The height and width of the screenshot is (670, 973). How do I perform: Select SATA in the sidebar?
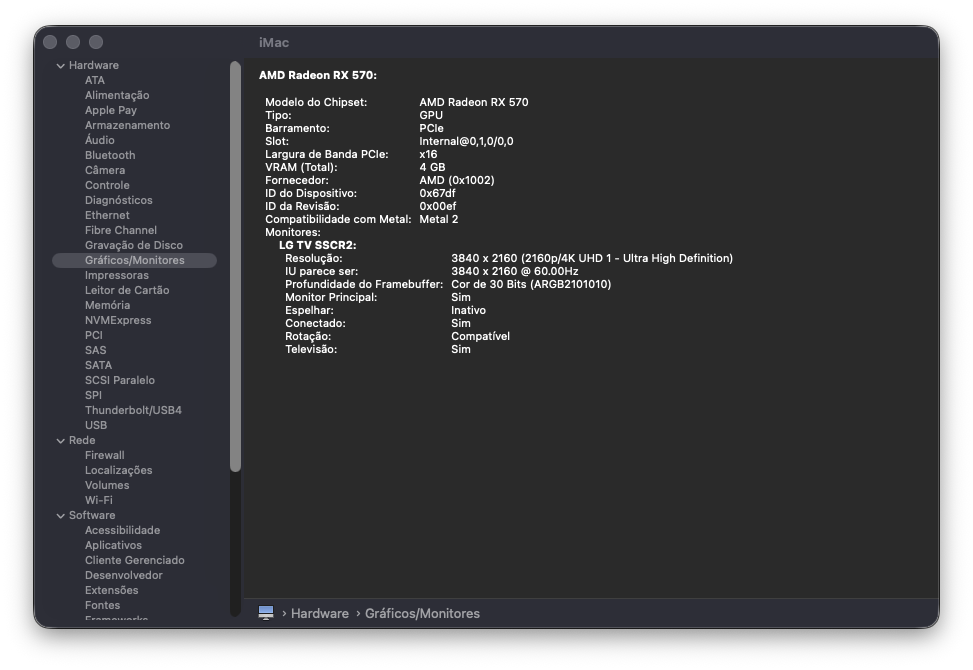point(98,365)
